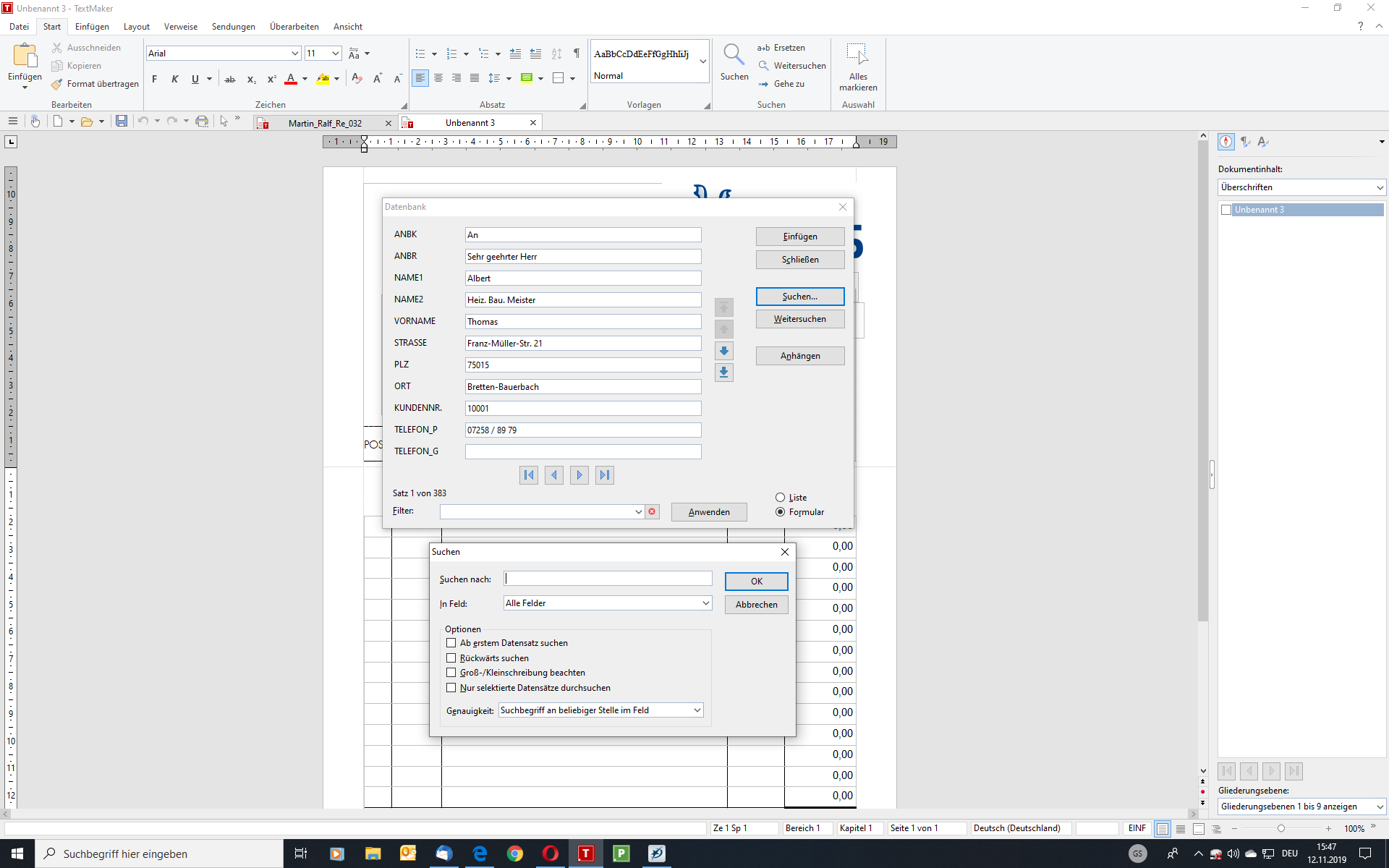The width and height of the screenshot is (1389, 868).
Task: Click Einfügen button in Datenbank
Action: pos(800,237)
